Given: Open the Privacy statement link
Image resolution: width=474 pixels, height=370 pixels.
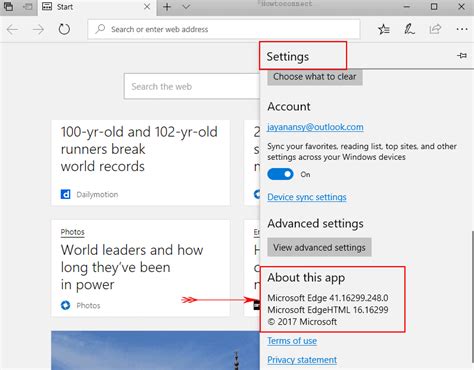Looking at the screenshot, I should (302, 360).
